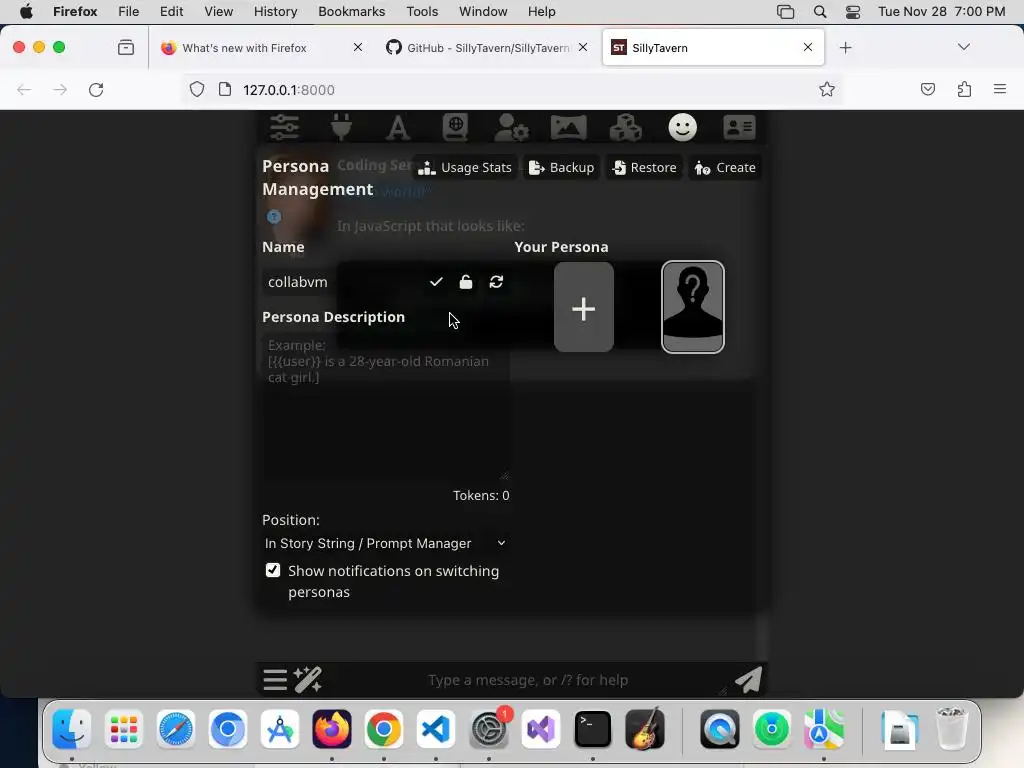Screen dimensions: 1024x768
Task: Open Firefox extensions puzzle icon
Action: coord(964,89)
